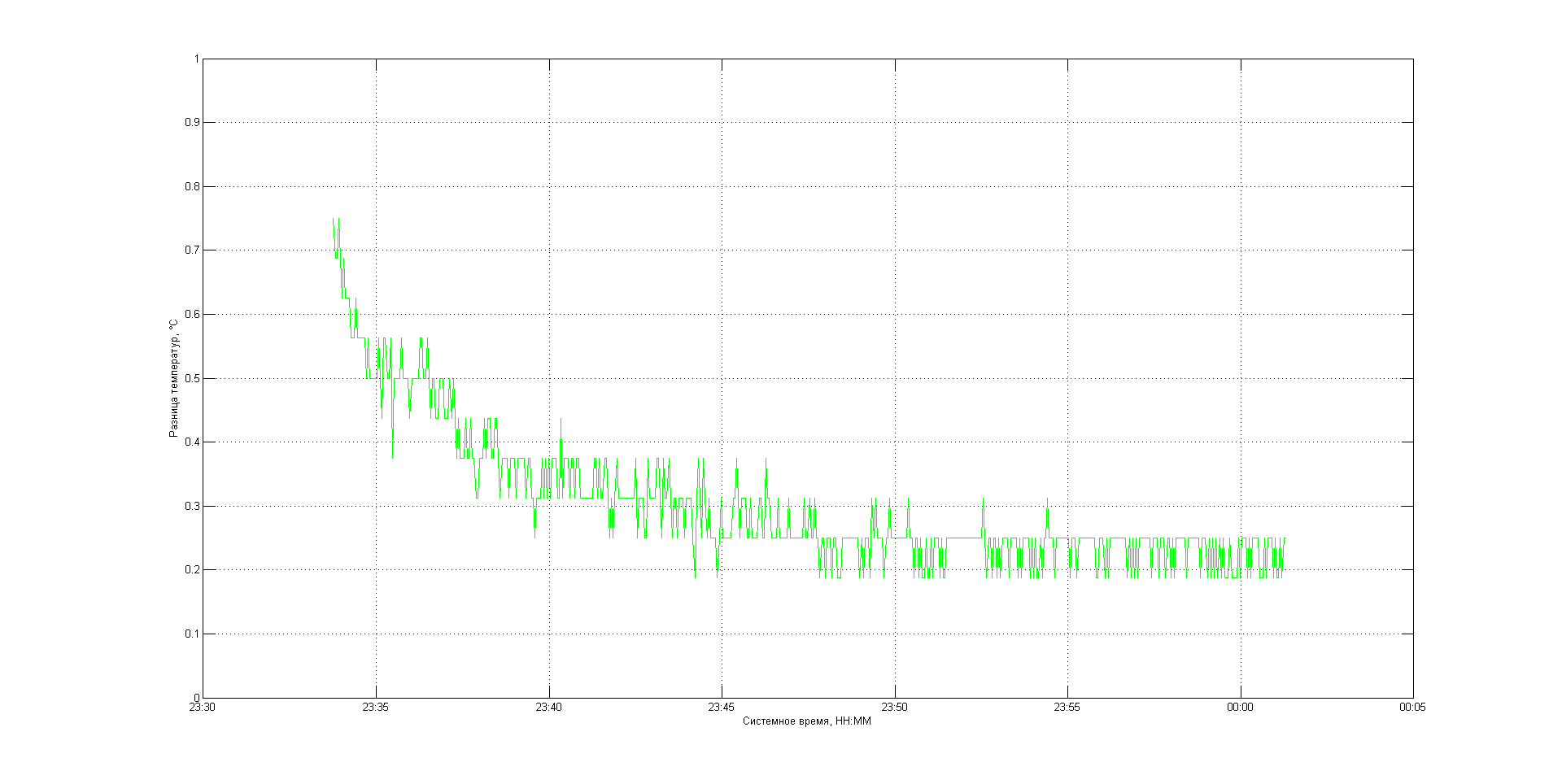Select the y-axis tick label "0.9"
This screenshot has width=1562, height=784.
coord(191,123)
